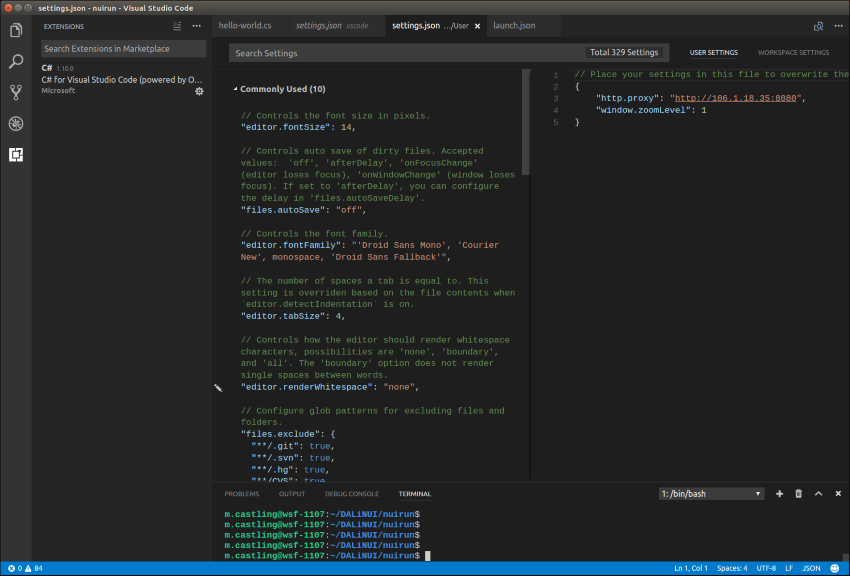Image resolution: width=850 pixels, height=576 pixels.
Task: Click the gear icon for C# extension
Action: pos(199,91)
